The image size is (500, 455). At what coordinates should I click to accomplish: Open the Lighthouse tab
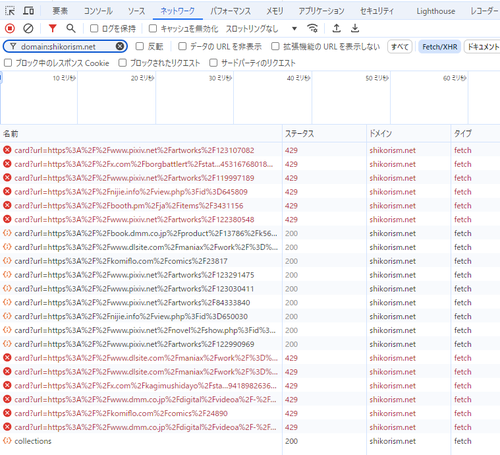(x=436, y=11)
